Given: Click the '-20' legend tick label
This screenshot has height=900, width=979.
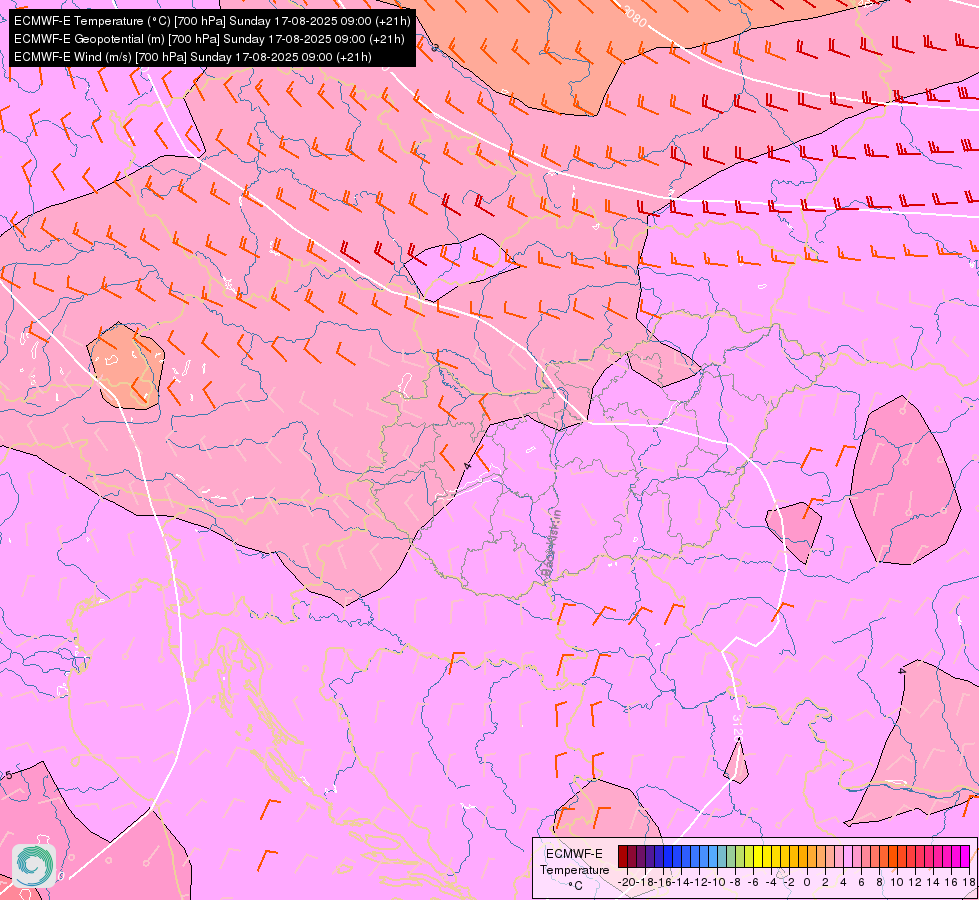Looking at the screenshot, I should pyautogui.click(x=627, y=882).
